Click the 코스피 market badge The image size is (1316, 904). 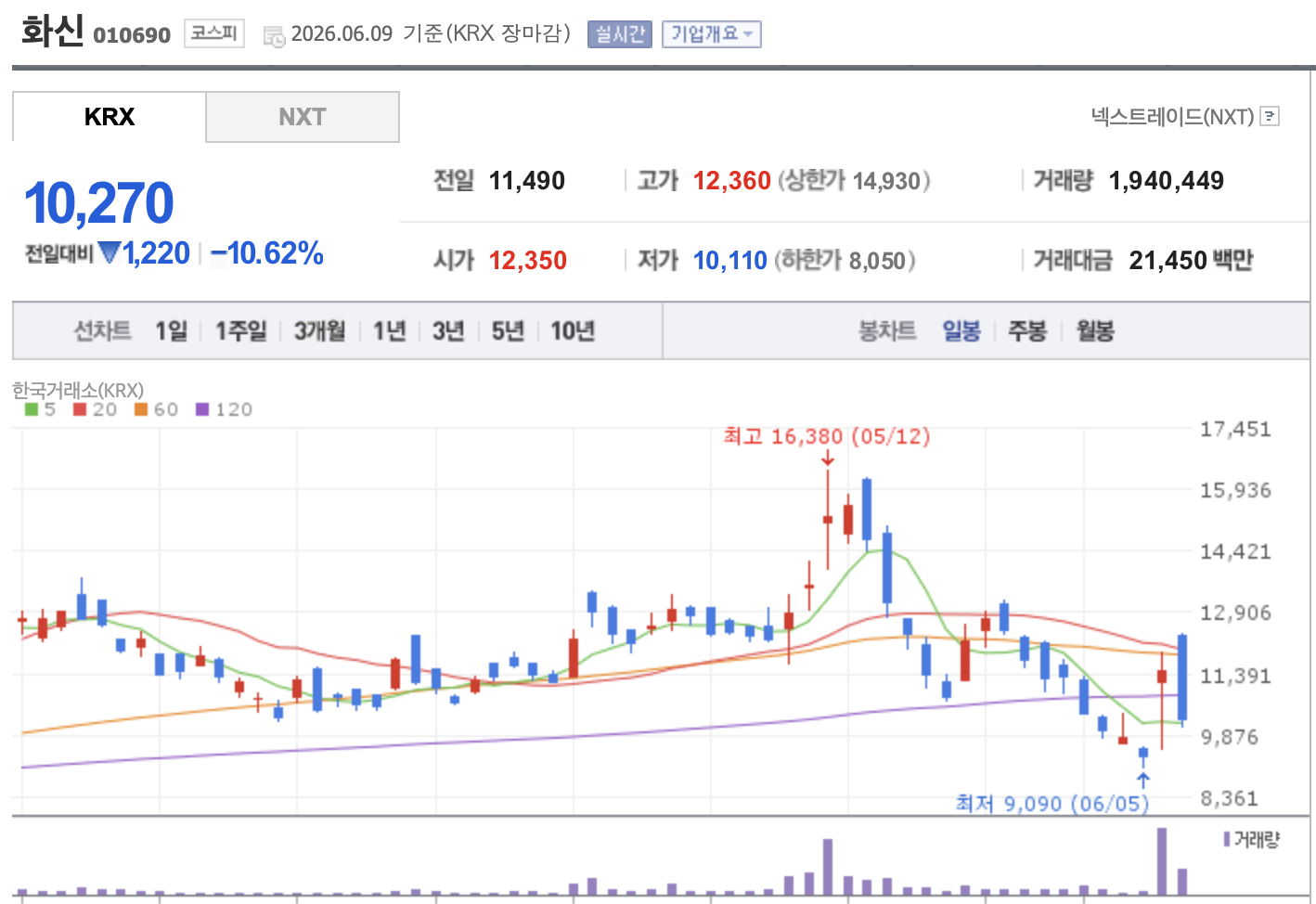click(x=214, y=33)
